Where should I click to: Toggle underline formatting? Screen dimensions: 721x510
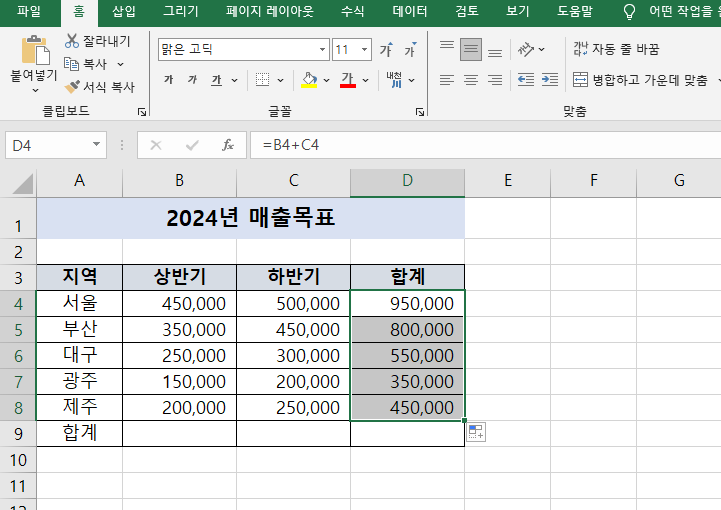(216, 80)
